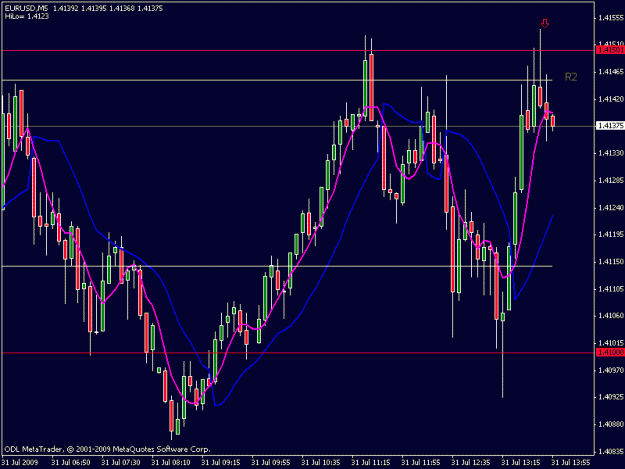This screenshot has height=469, width=625.
Task: Click the 31 Jul 12:35 time label
Action: 470,462
